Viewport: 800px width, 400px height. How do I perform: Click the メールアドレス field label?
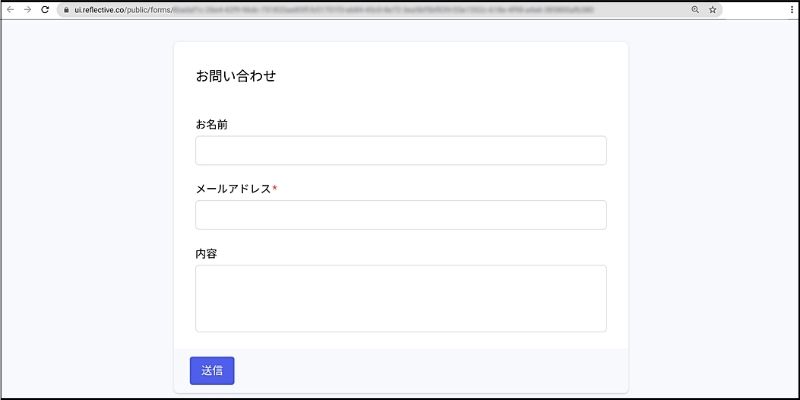pyautogui.click(x=234, y=189)
